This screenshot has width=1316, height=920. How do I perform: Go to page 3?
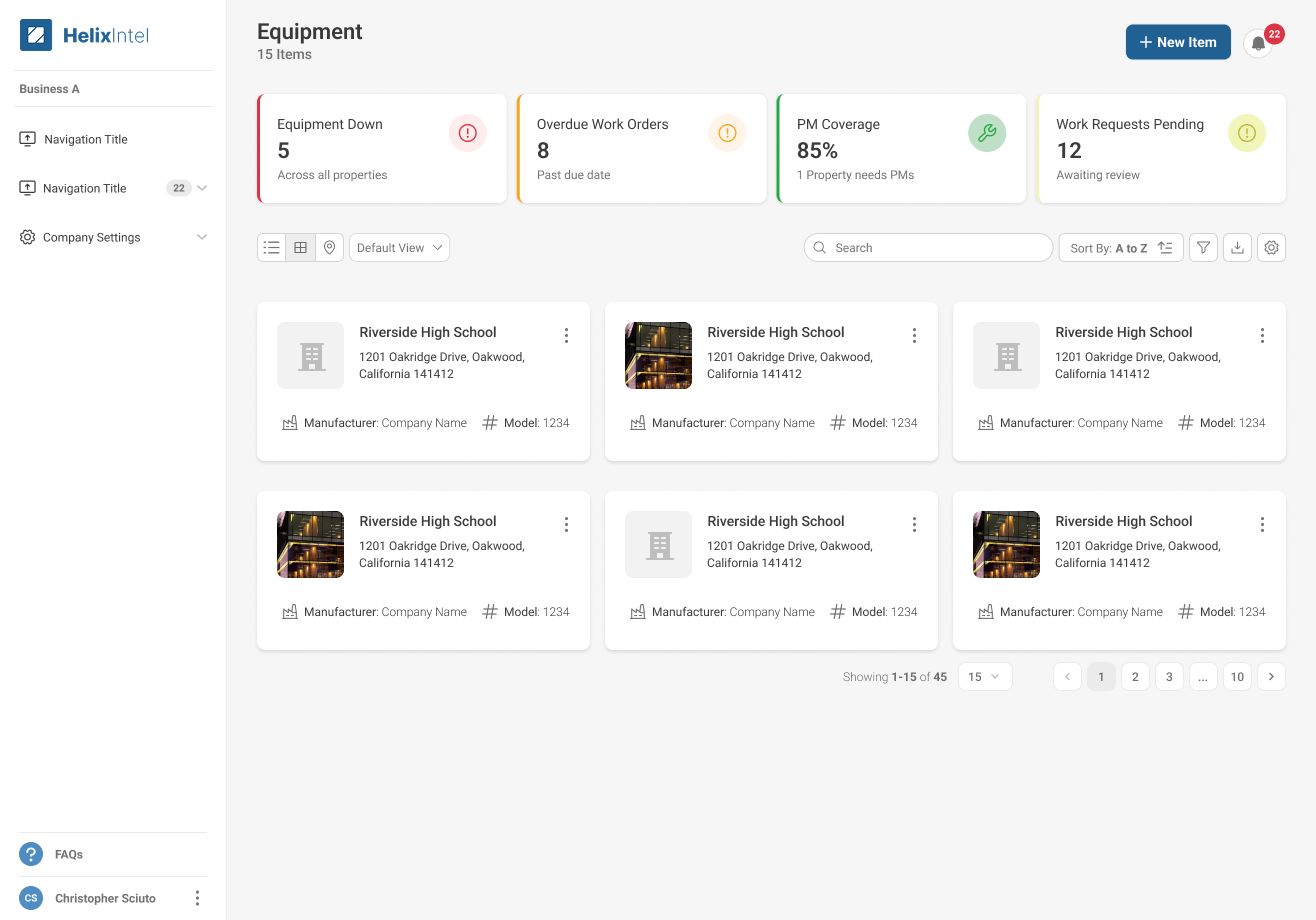click(1169, 677)
